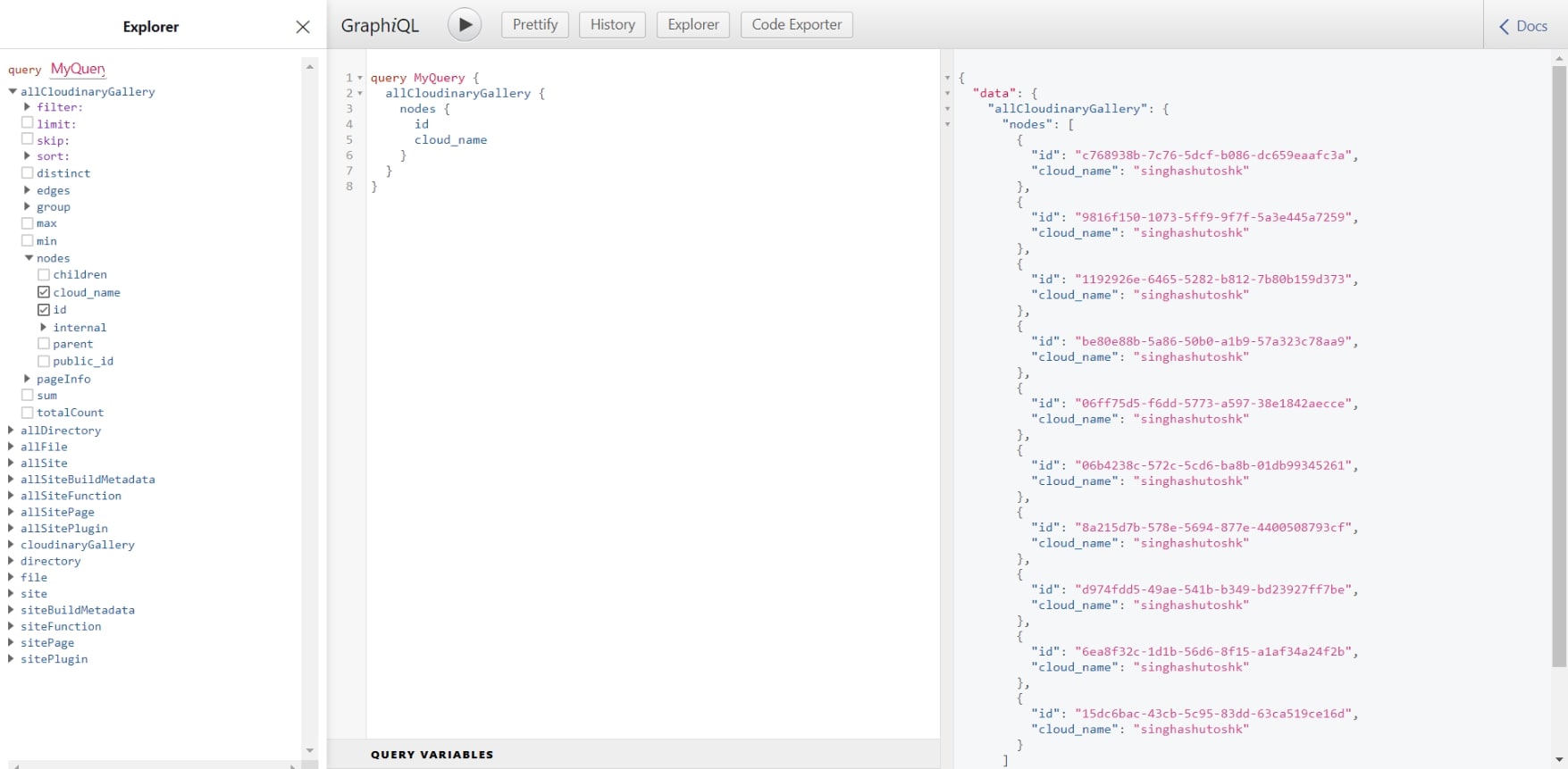
Task: Check the totalCount field
Action: pyautogui.click(x=28, y=412)
